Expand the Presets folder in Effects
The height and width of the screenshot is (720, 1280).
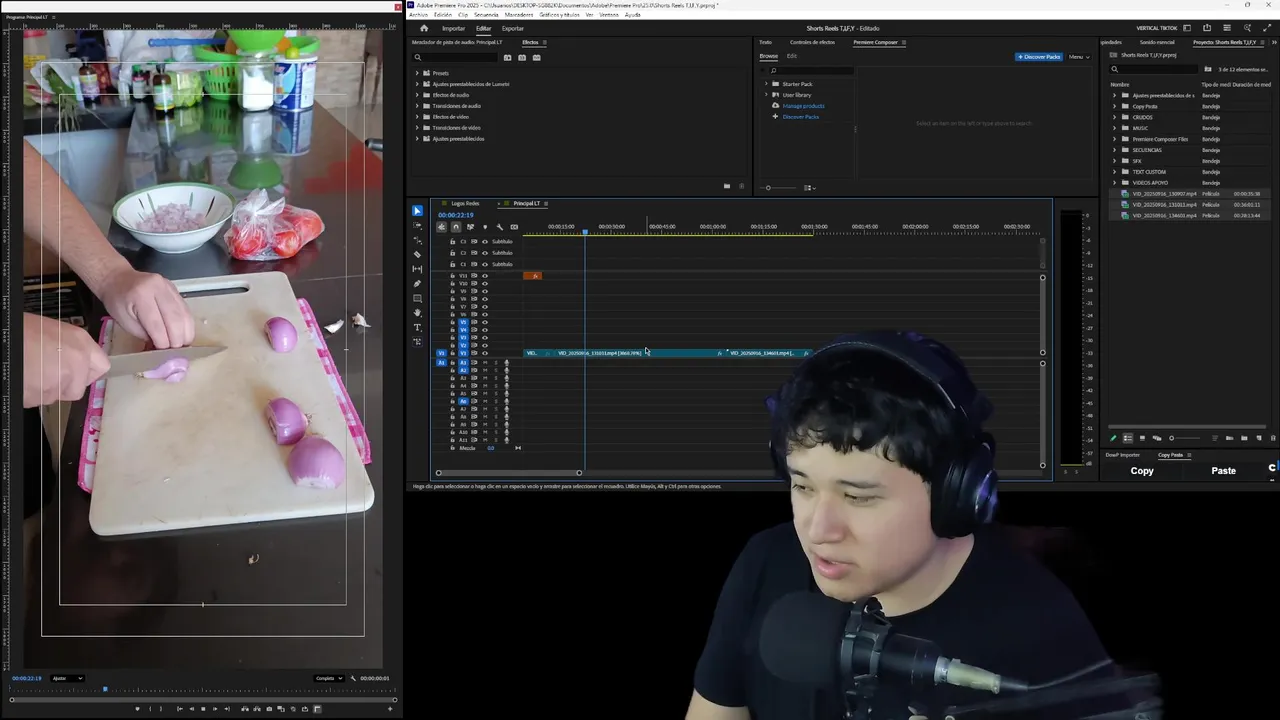point(417,73)
